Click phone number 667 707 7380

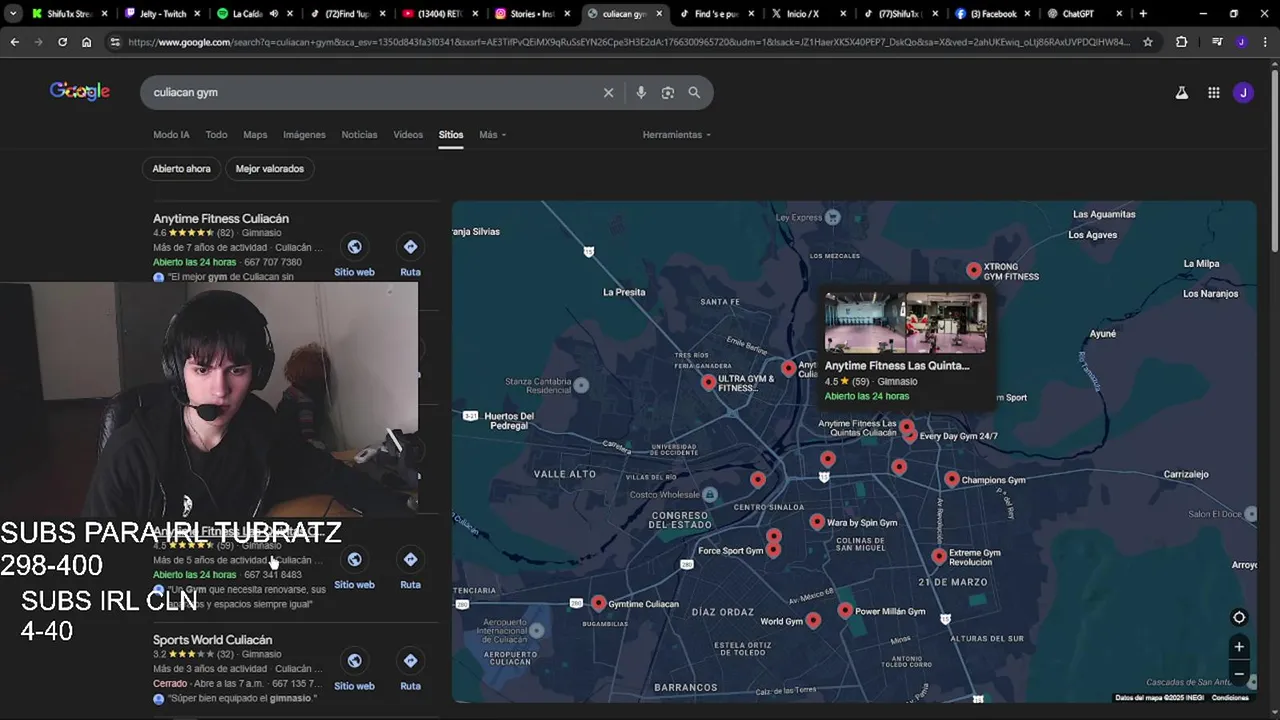[x=272, y=262]
